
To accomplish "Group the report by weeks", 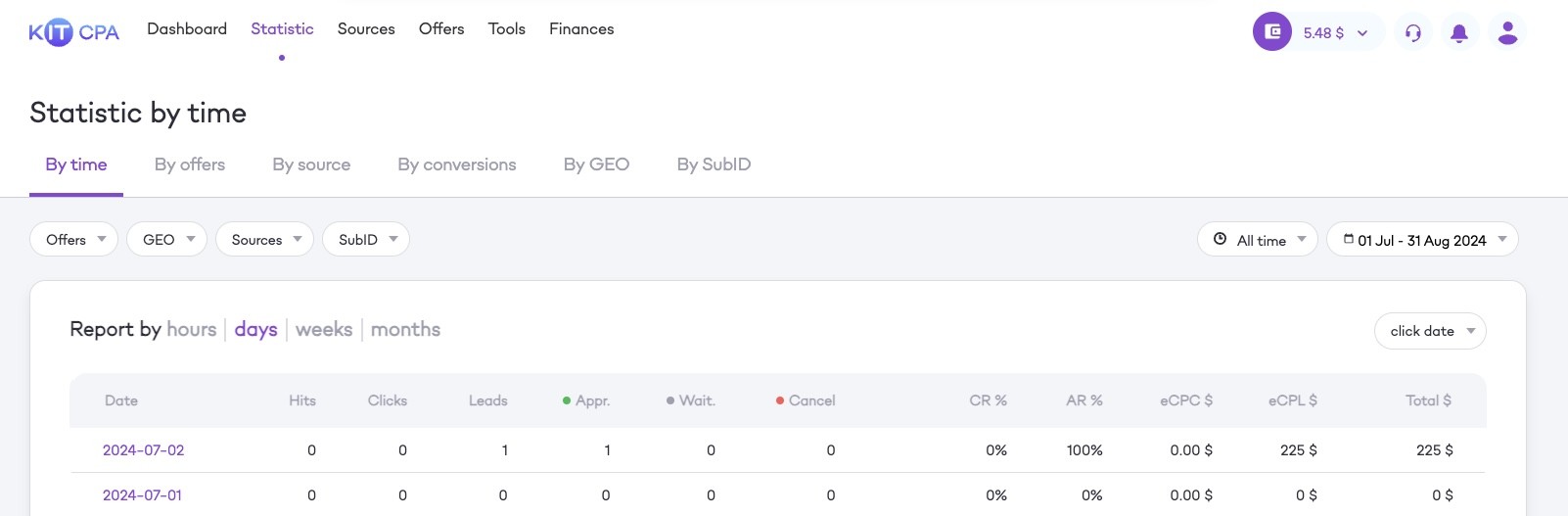I will [324, 330].
